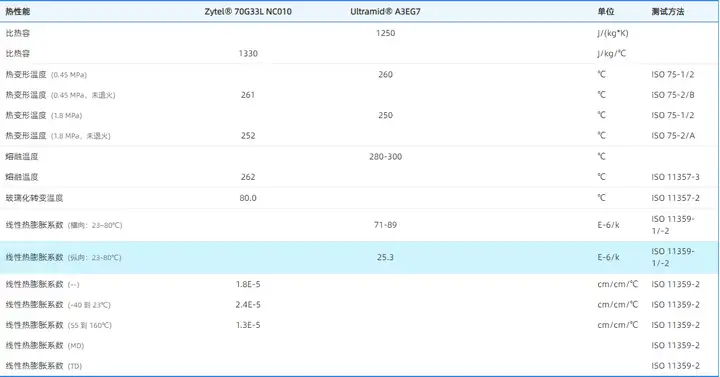
Task: Select the glass transition value 80.0
Action: [x=248, y=198]
